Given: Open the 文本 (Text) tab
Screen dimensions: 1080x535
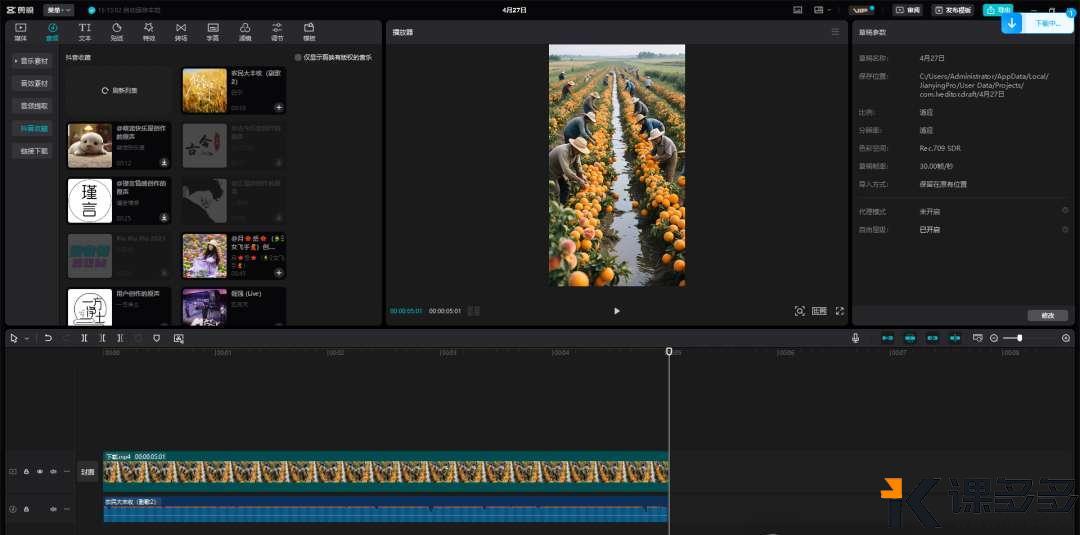Looking at the screenshot, I should (84, 31).
